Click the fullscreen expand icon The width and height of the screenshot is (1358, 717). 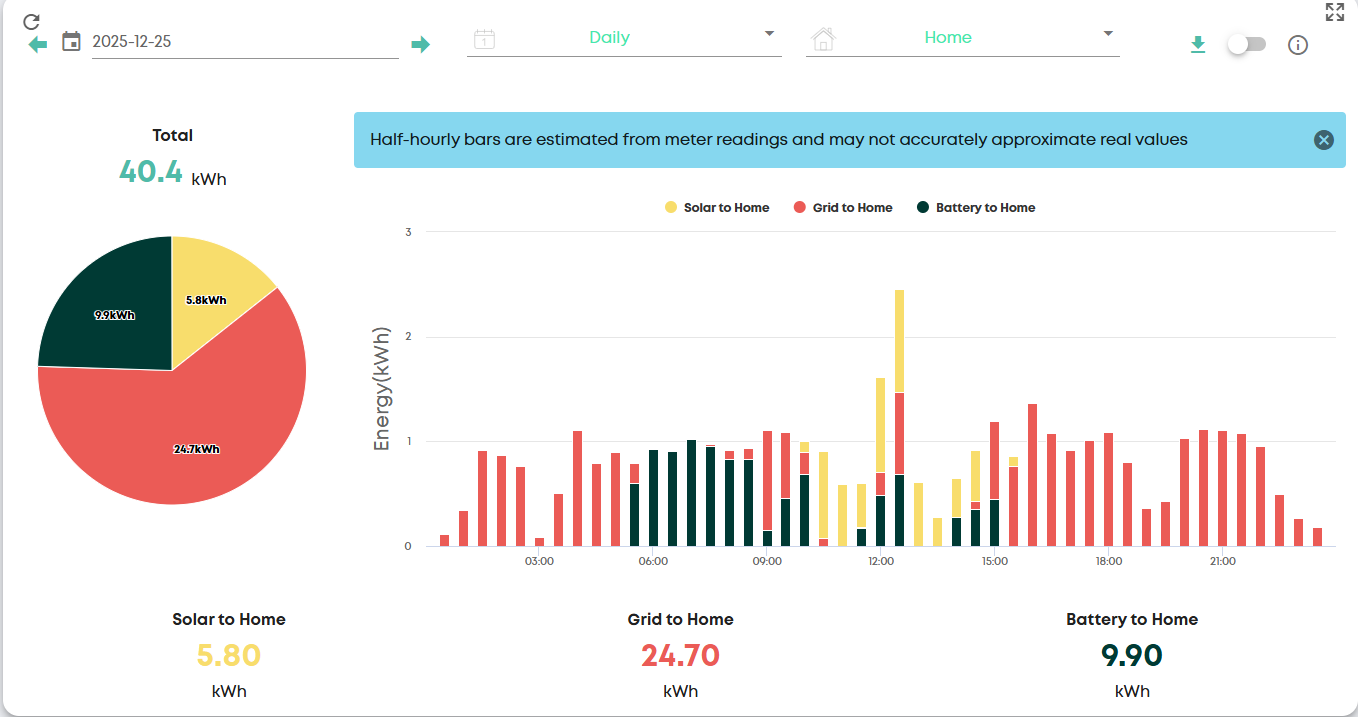[x=1334, y=12]
